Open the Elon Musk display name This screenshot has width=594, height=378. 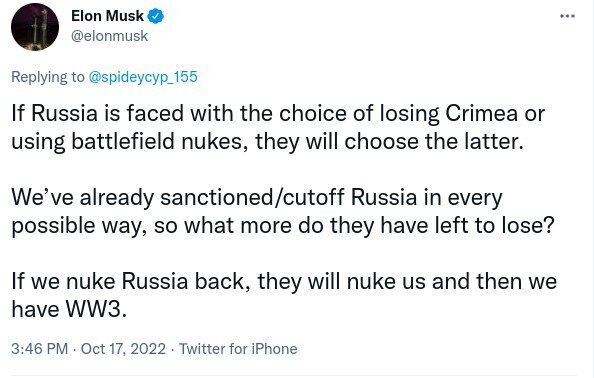tap(107, 16)
